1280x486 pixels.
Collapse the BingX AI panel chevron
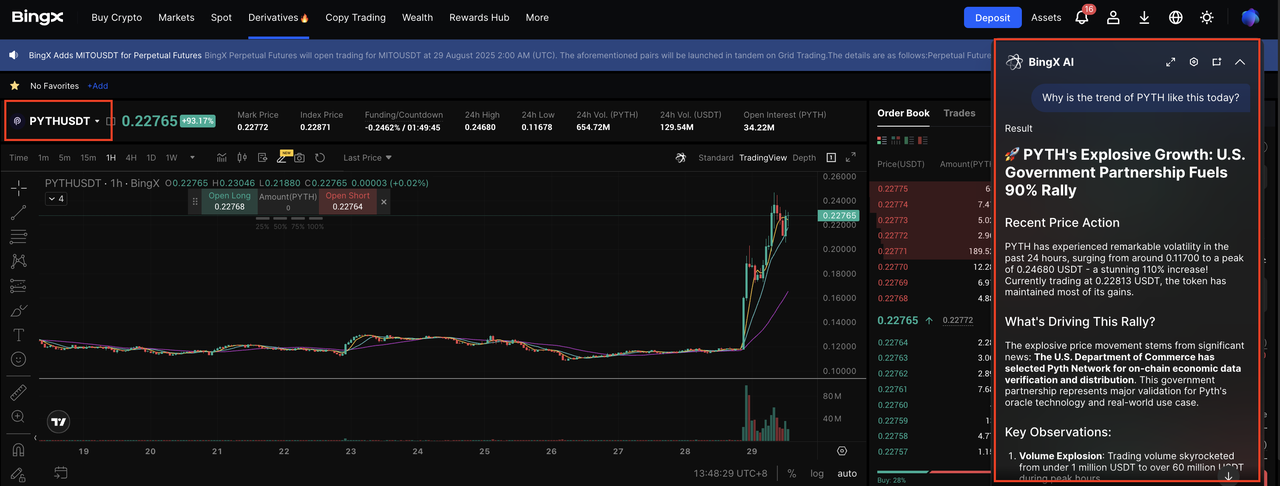point(1240,62)
